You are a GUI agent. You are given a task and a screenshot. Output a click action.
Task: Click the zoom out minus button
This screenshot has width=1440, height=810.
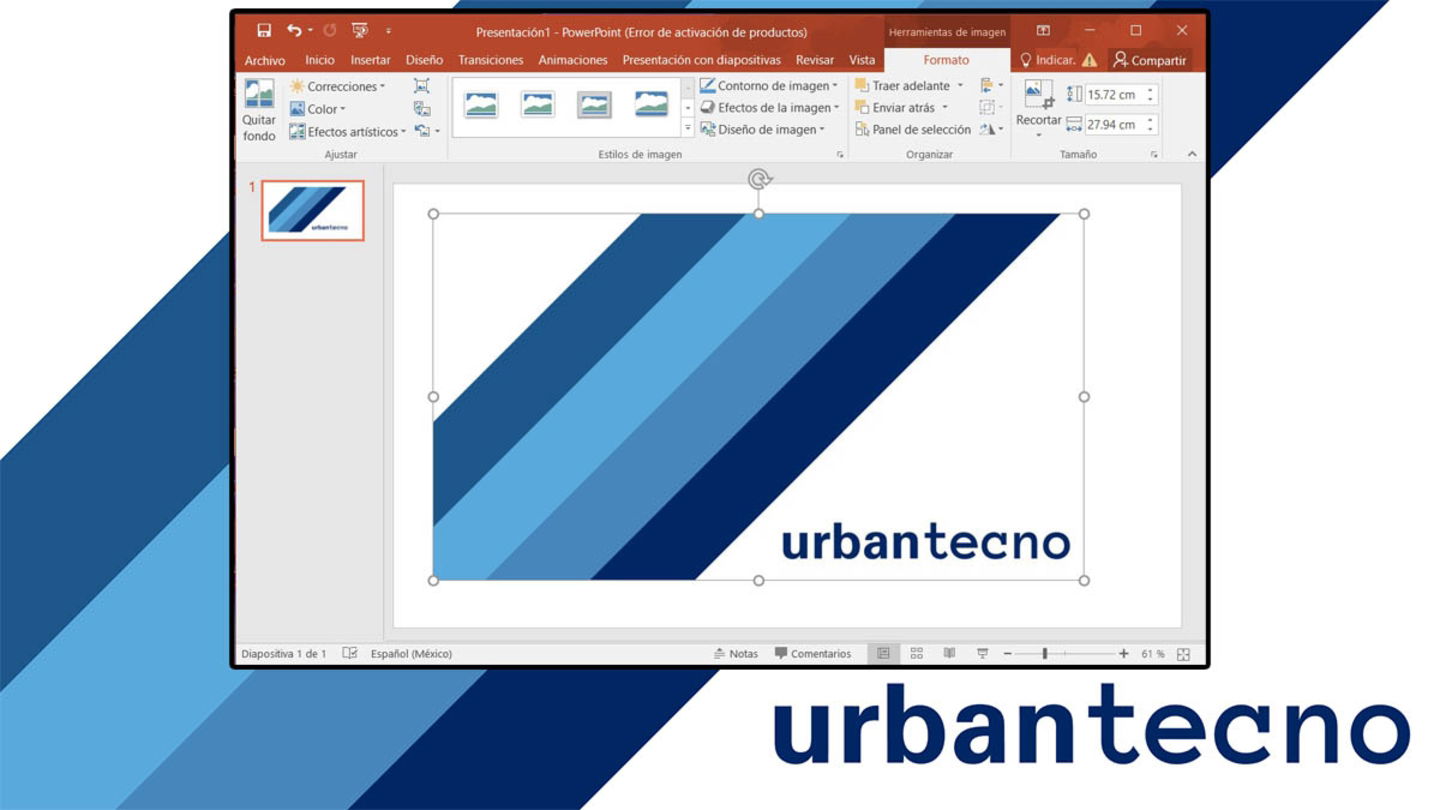tap(1007, 654)
